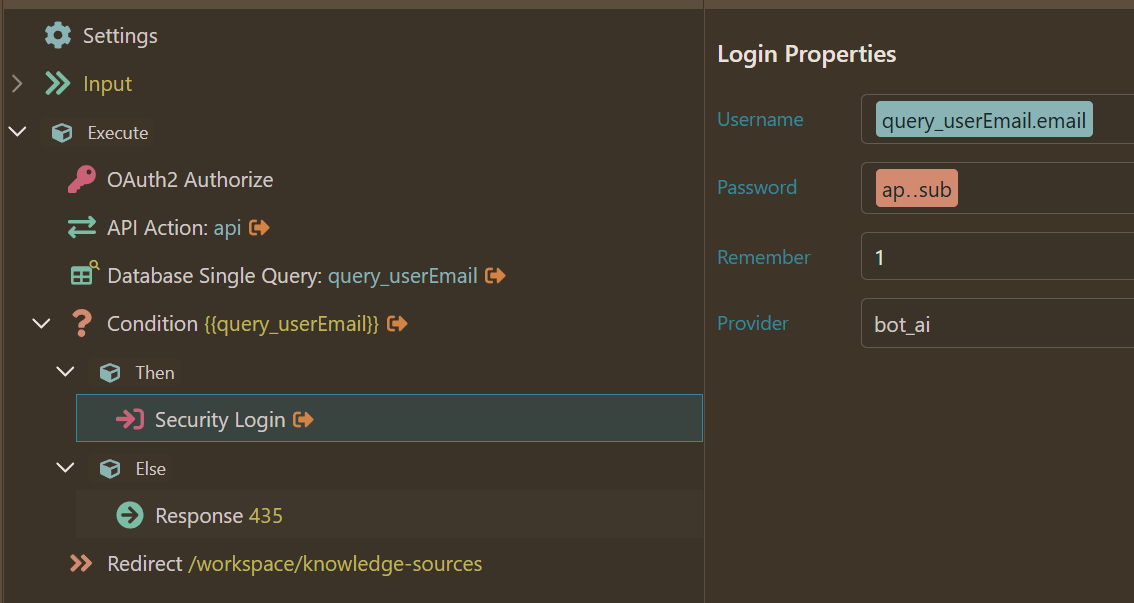Click the Response green arrow icon

(x=130, y=516)
